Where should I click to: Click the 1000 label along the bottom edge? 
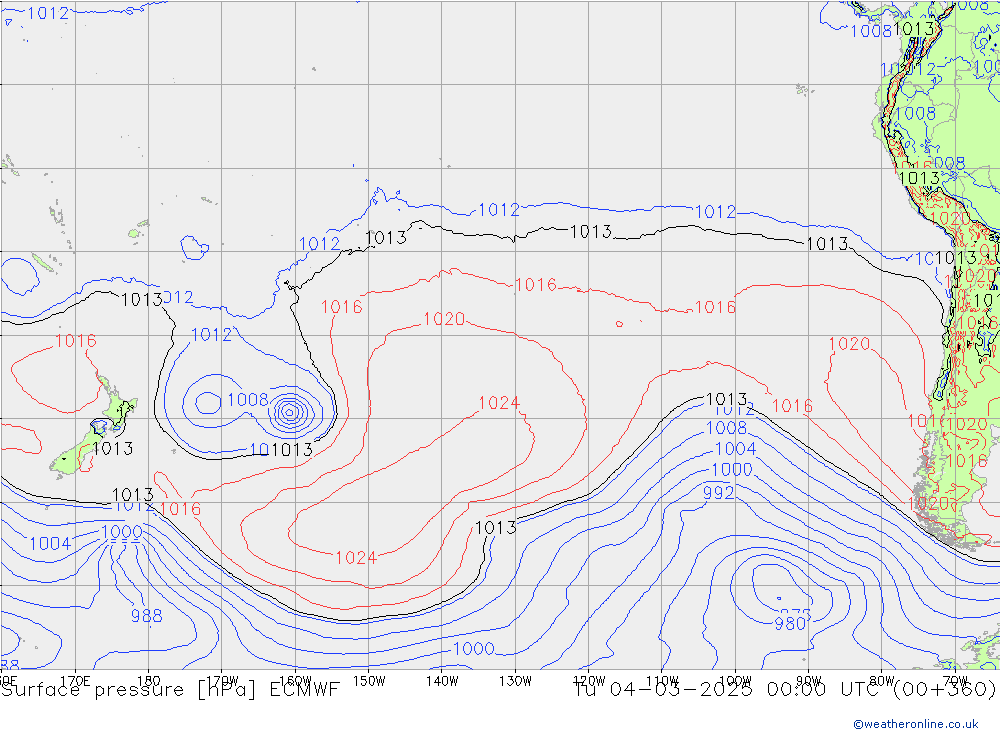point(474,649)
